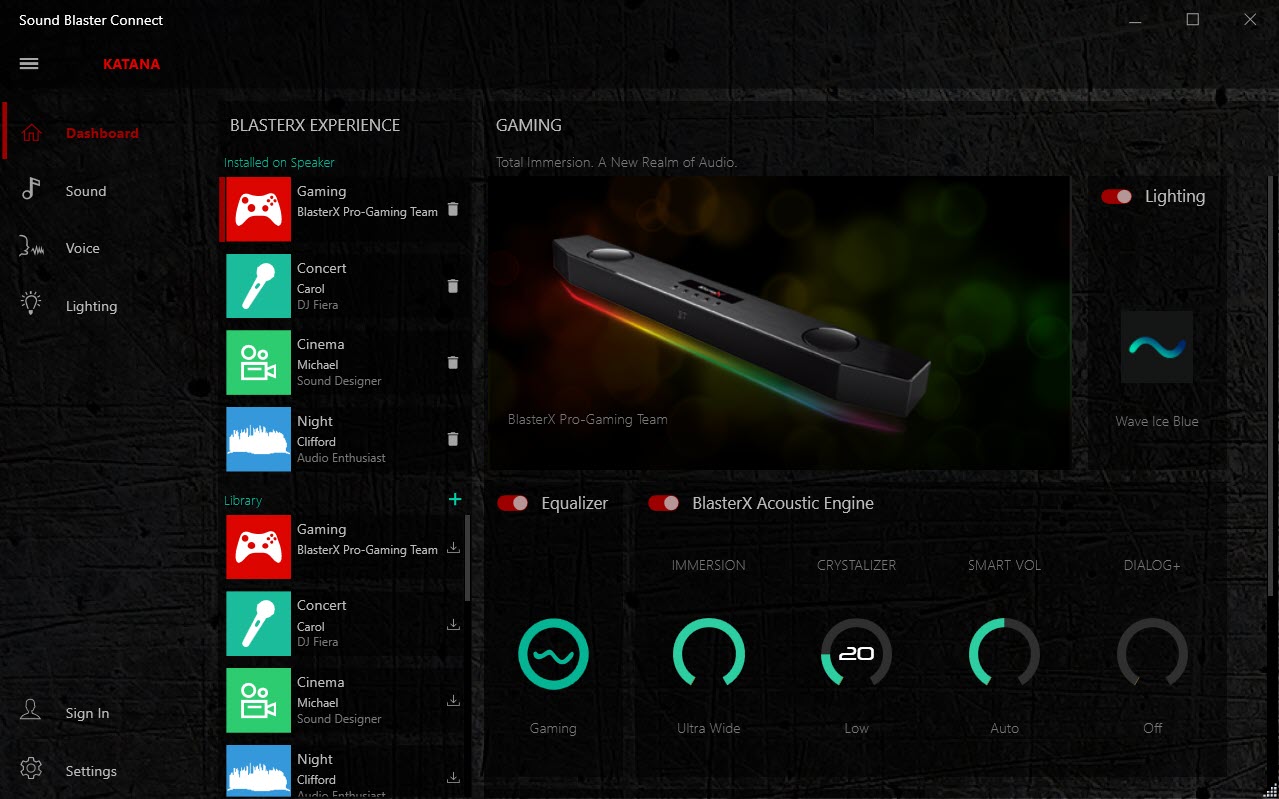Screen dimensions: 1279x799
Task: Select installed Cinema camera thumbnail
Action: pyautogui.click(x=258, y=363)
